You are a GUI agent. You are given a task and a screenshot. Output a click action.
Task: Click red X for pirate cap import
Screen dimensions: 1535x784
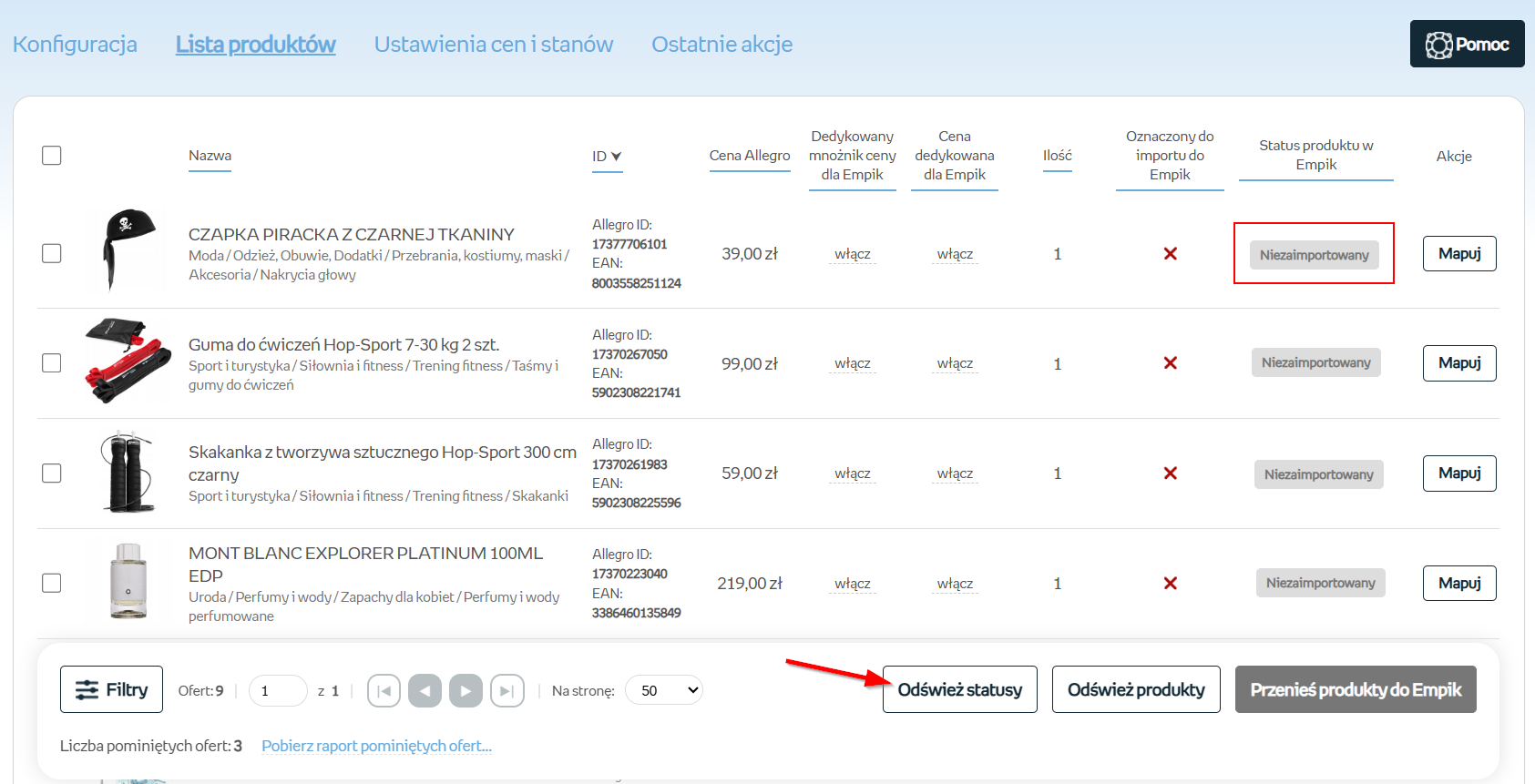coord(1170,254)
